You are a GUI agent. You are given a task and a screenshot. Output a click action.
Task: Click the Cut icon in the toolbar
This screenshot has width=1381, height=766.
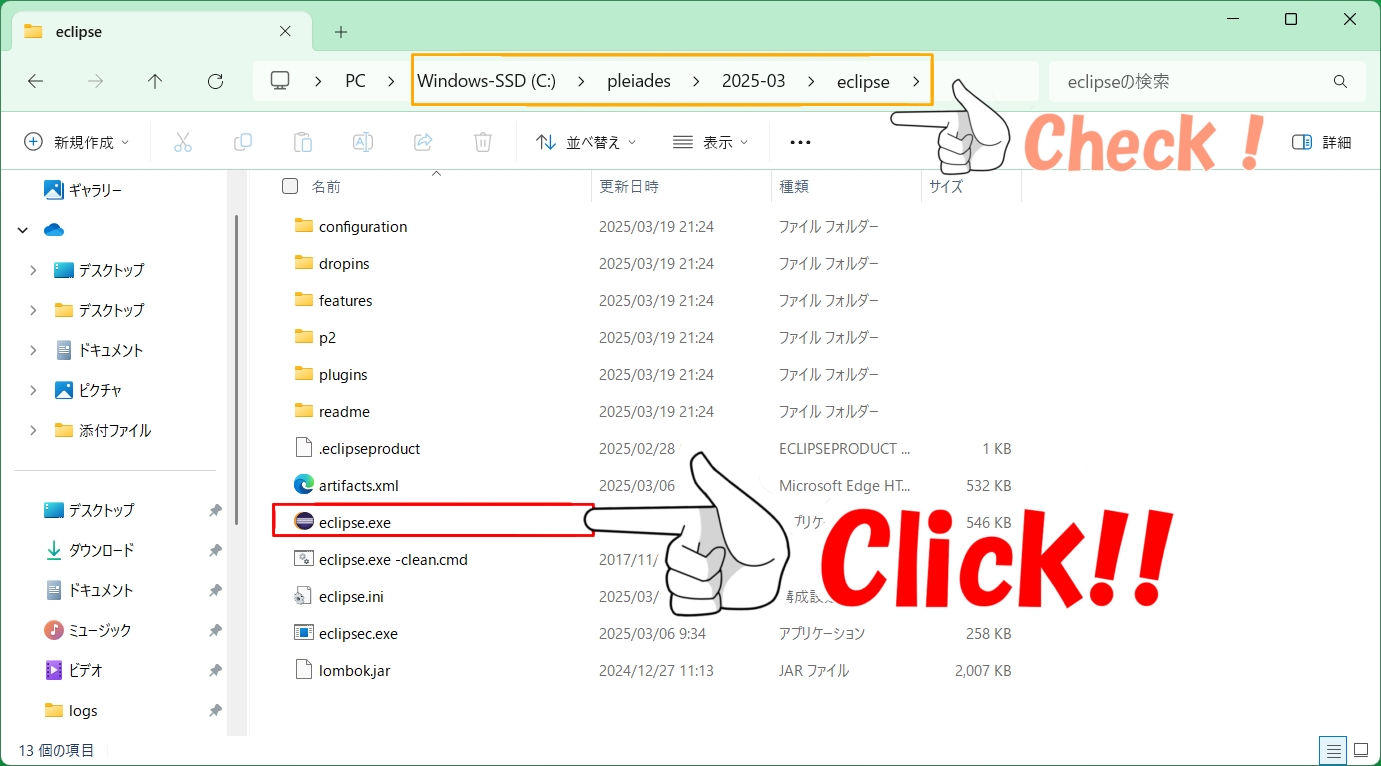182,141
